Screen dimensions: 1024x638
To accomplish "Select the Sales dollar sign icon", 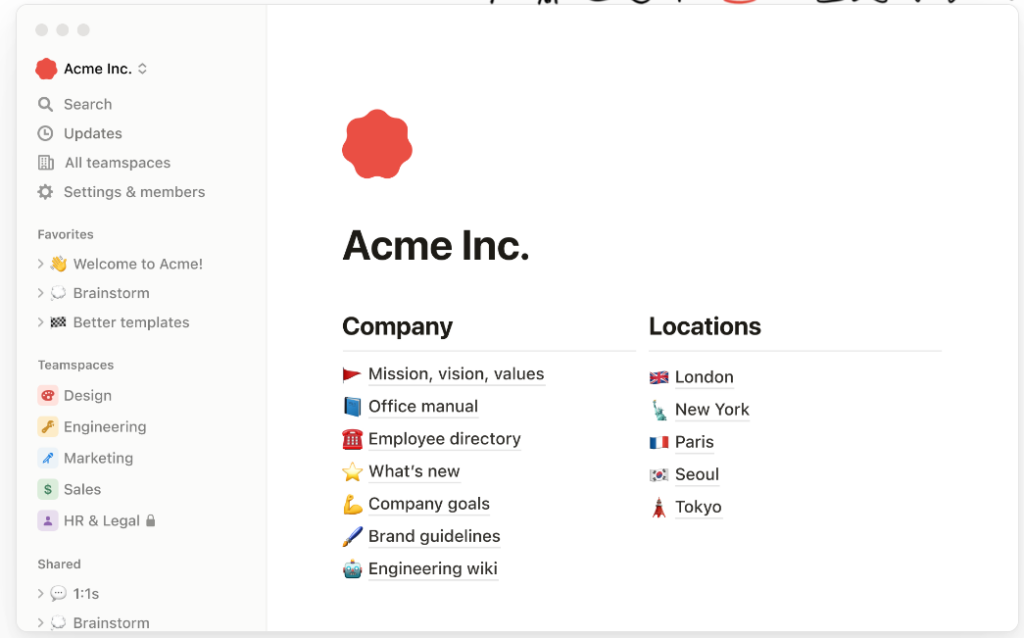I will pos(48,489).
